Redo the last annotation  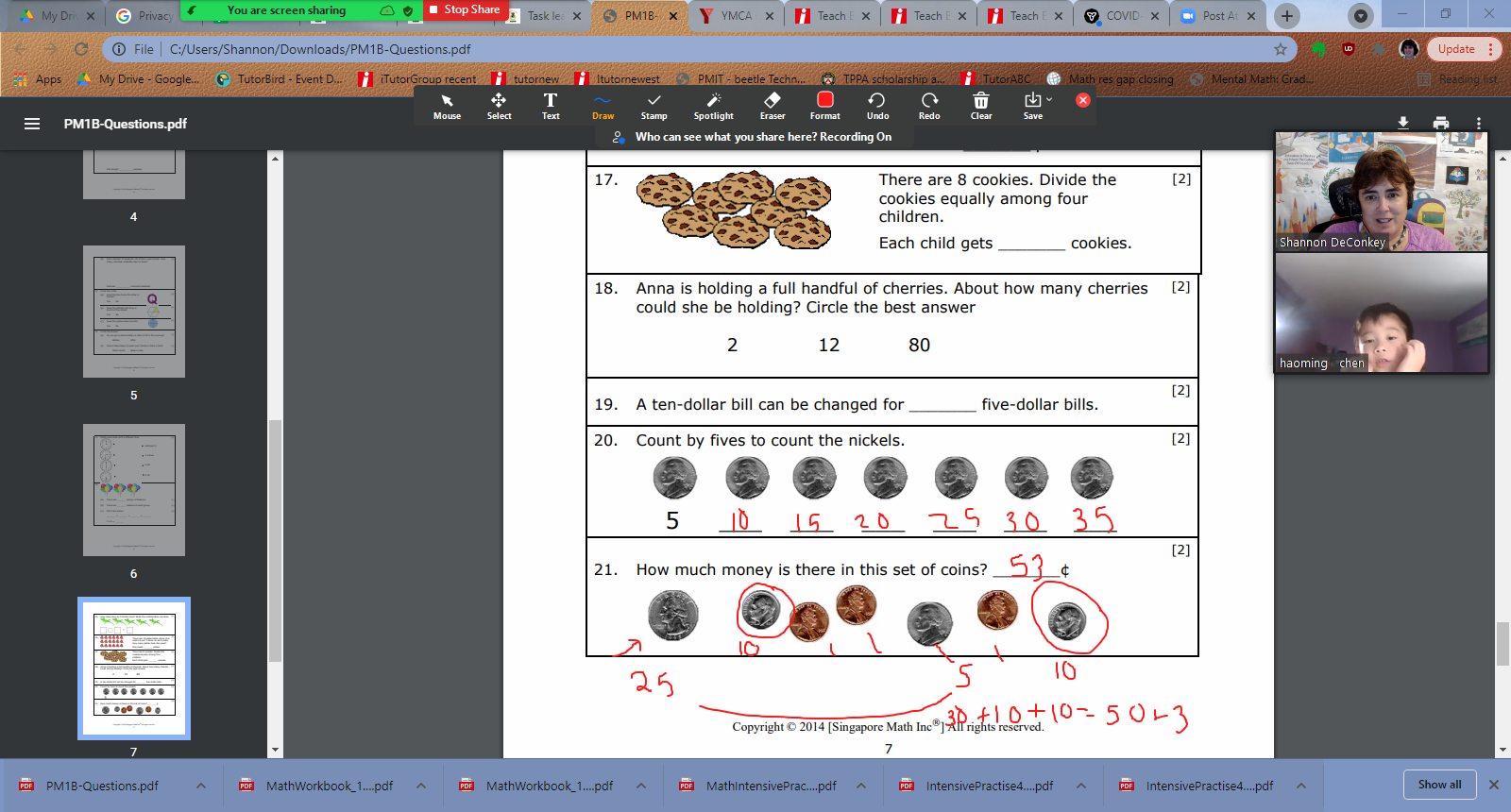click(x=929, y=107)
